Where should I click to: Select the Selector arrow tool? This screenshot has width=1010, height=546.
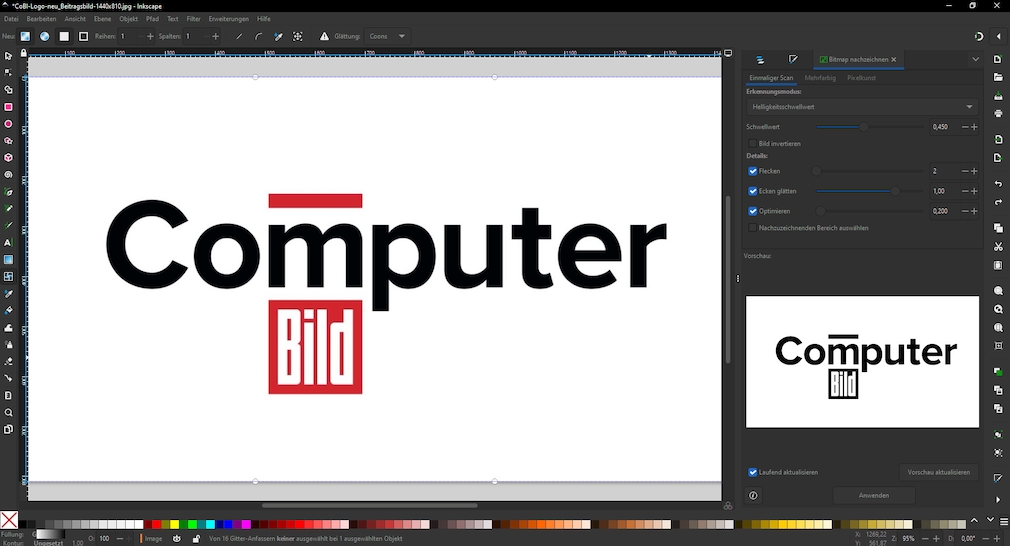click(8, 56)
